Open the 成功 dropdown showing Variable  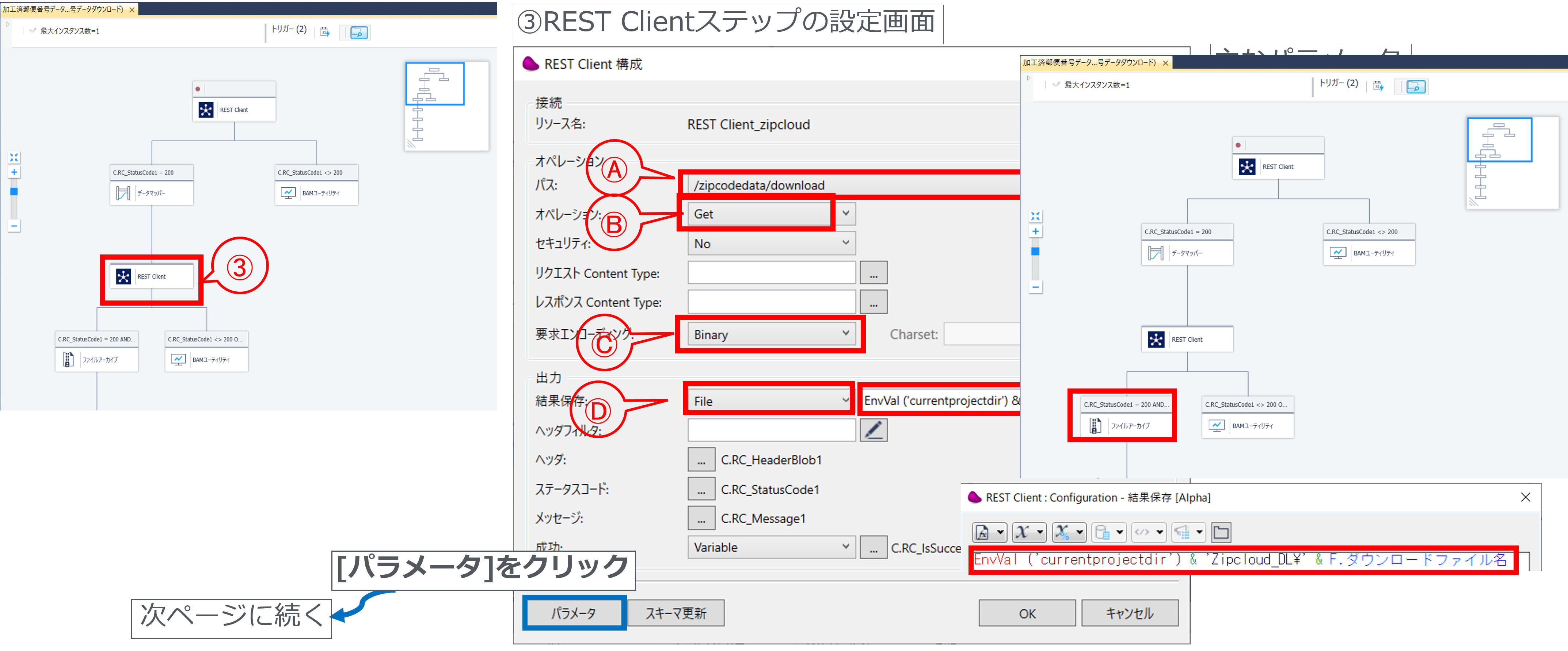tap(772, 547)
